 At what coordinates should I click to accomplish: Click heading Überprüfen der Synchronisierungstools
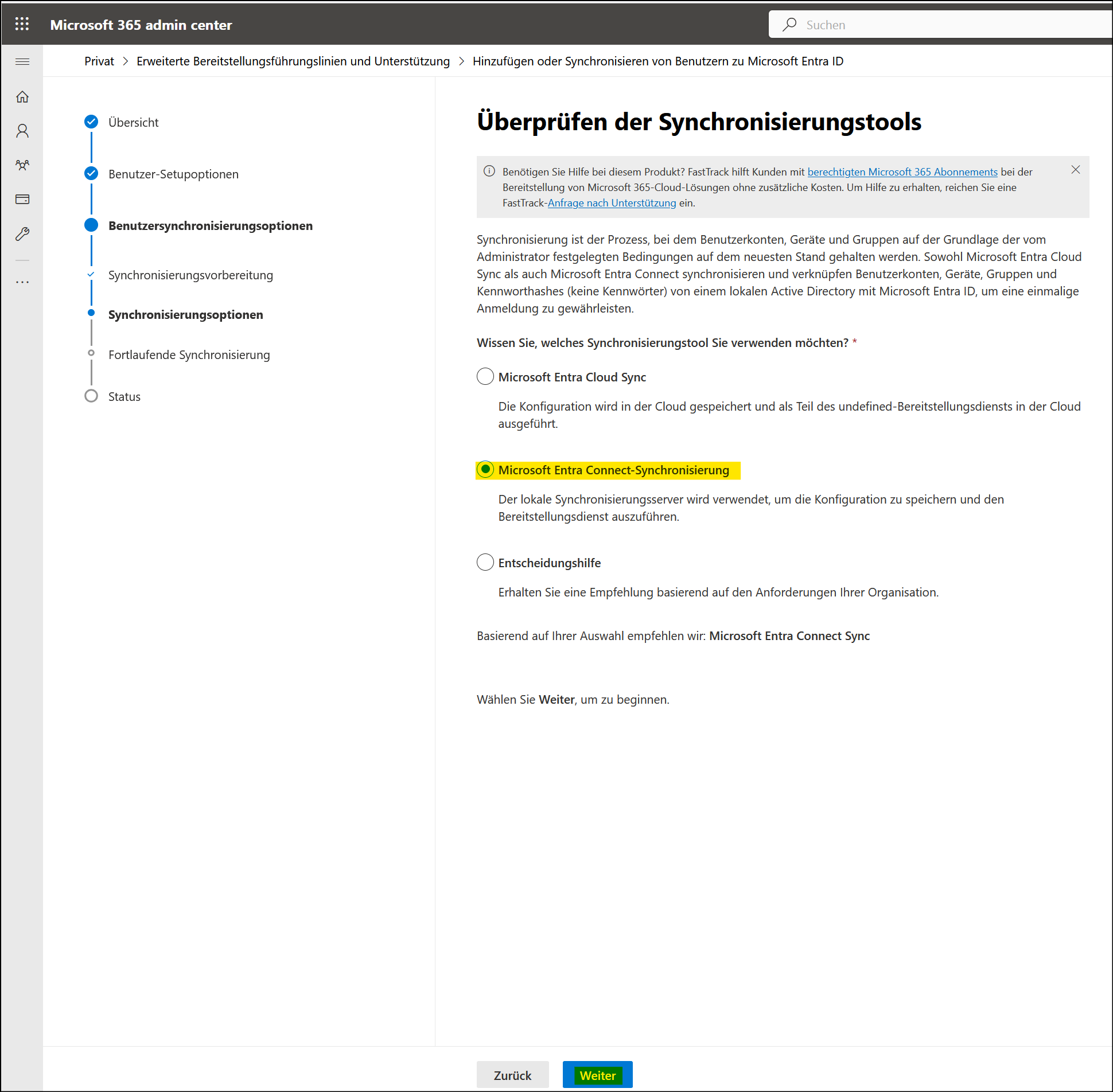[699, 122]
